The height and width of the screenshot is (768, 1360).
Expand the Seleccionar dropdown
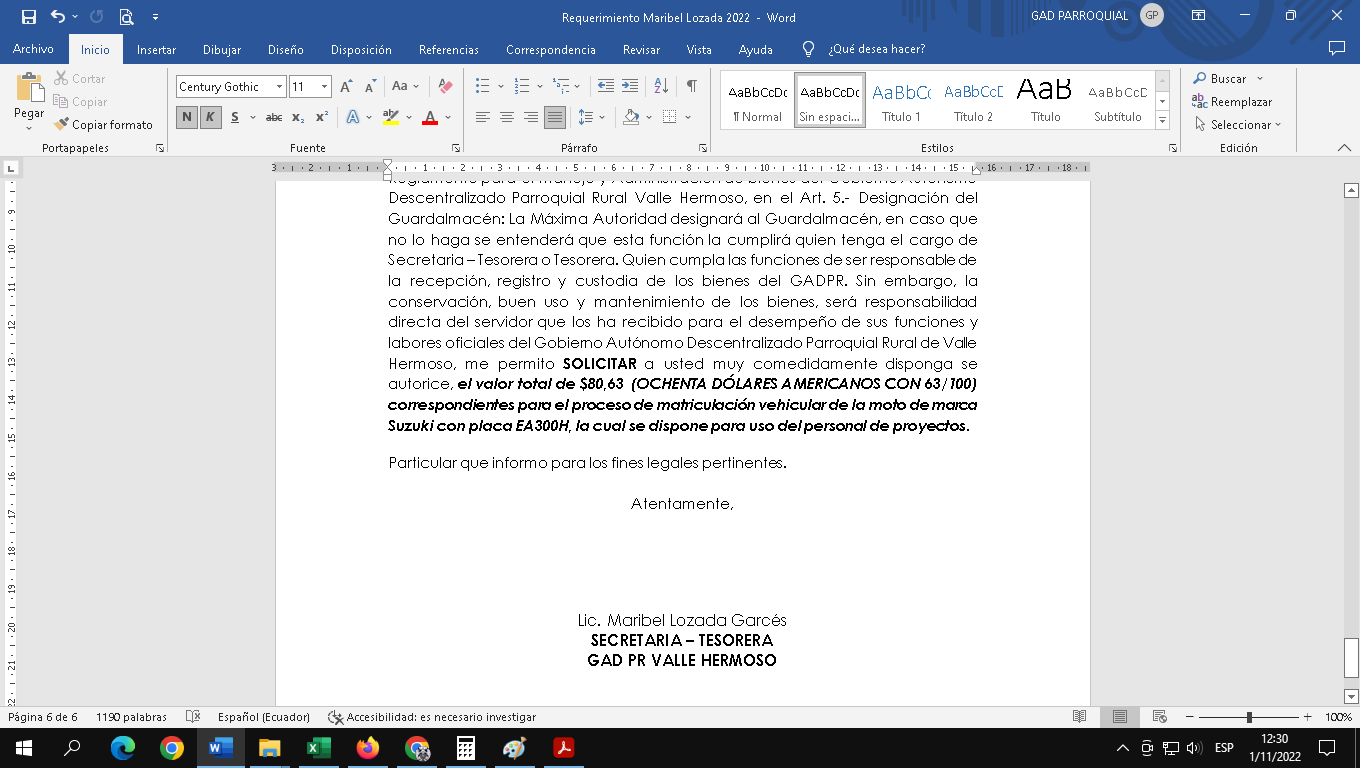(1240, 125)
